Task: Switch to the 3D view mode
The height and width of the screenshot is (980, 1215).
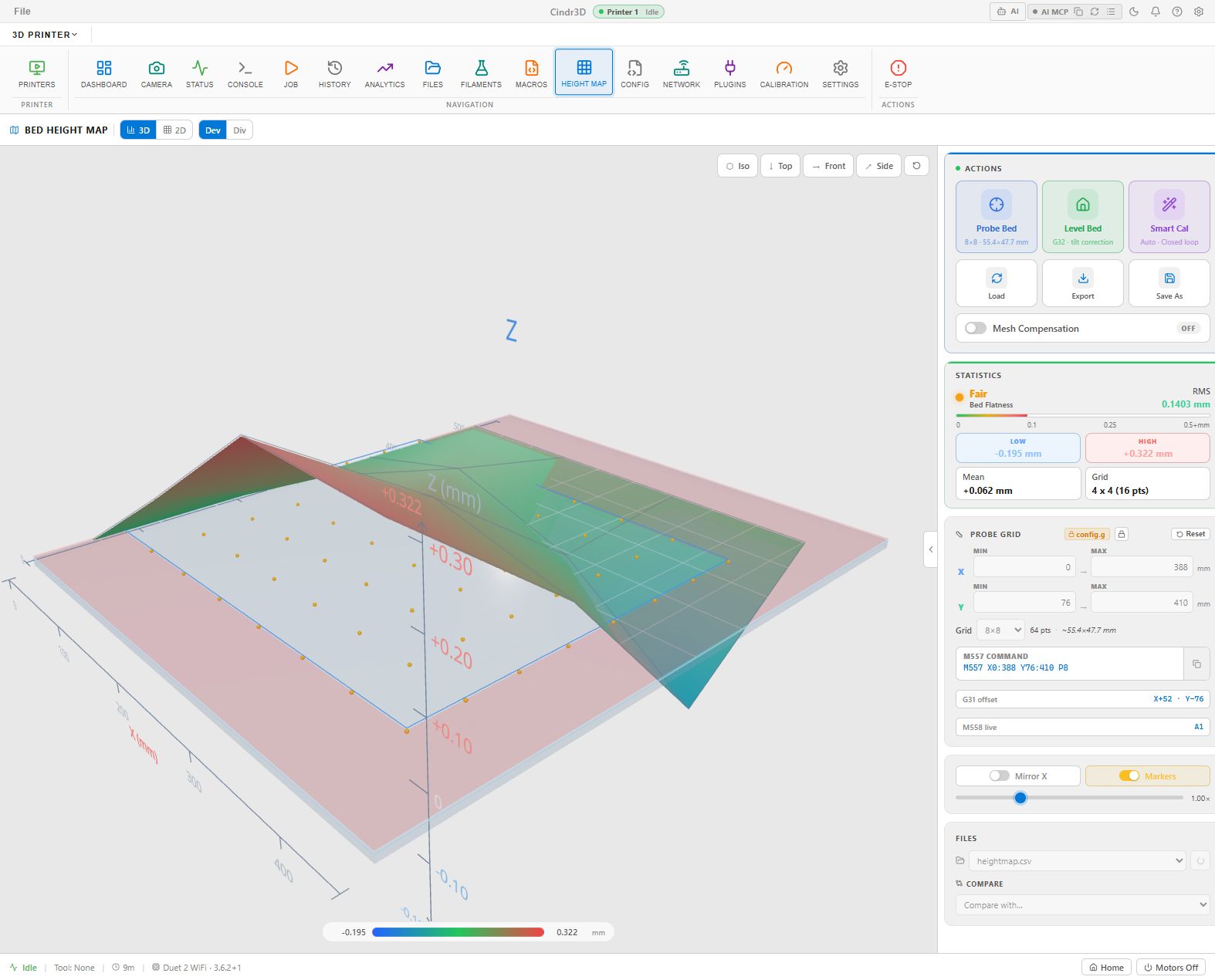Action: pos(138,130)
